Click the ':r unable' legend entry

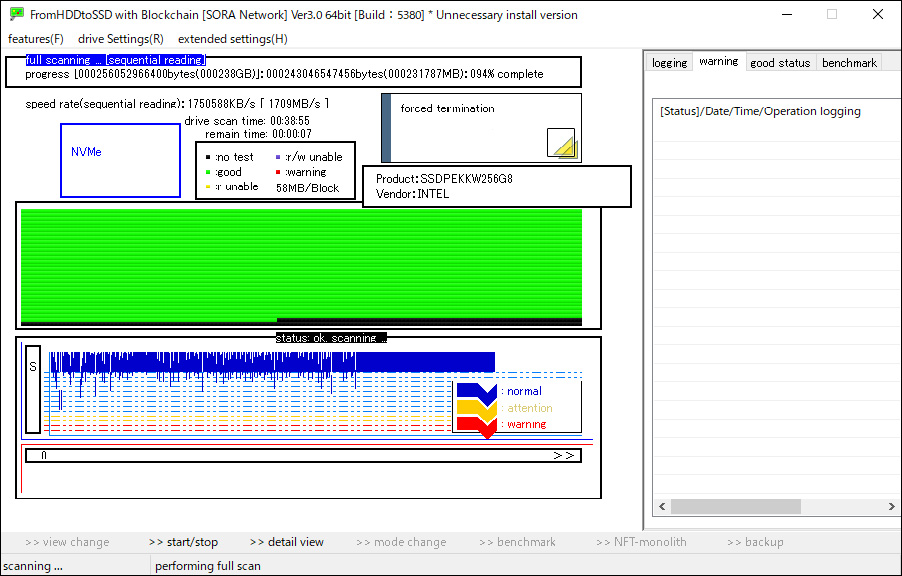coord(232,186)
